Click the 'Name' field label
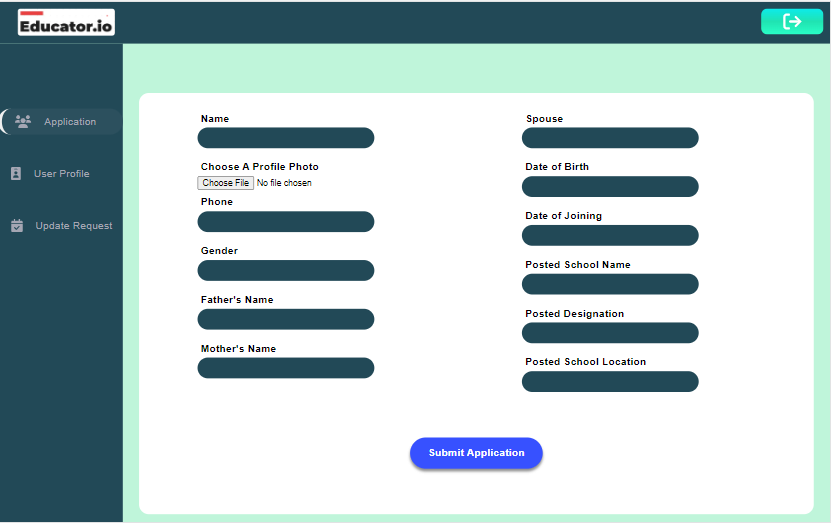 [x=215, y=119]
